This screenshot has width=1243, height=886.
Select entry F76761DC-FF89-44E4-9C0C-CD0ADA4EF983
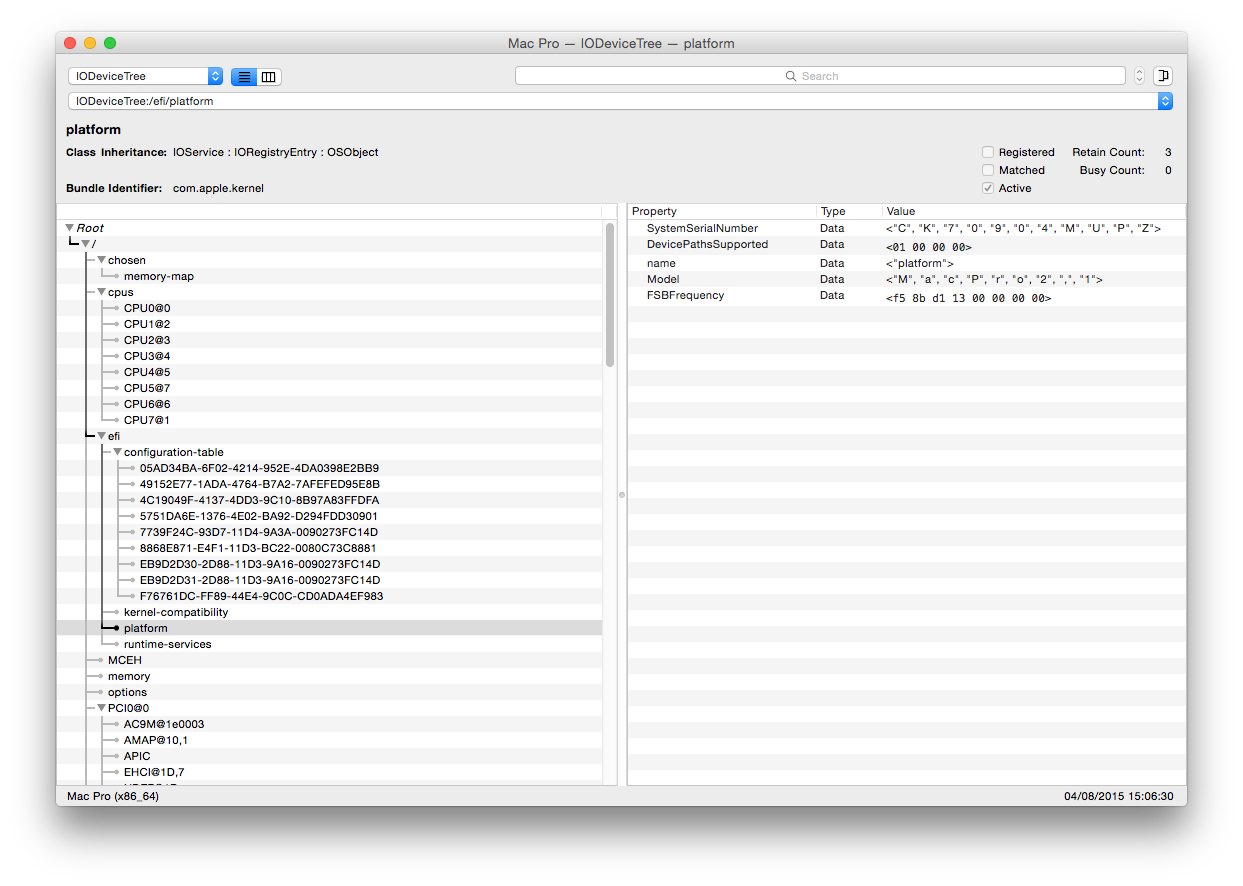pyautogui.click(x=262, y=596)
